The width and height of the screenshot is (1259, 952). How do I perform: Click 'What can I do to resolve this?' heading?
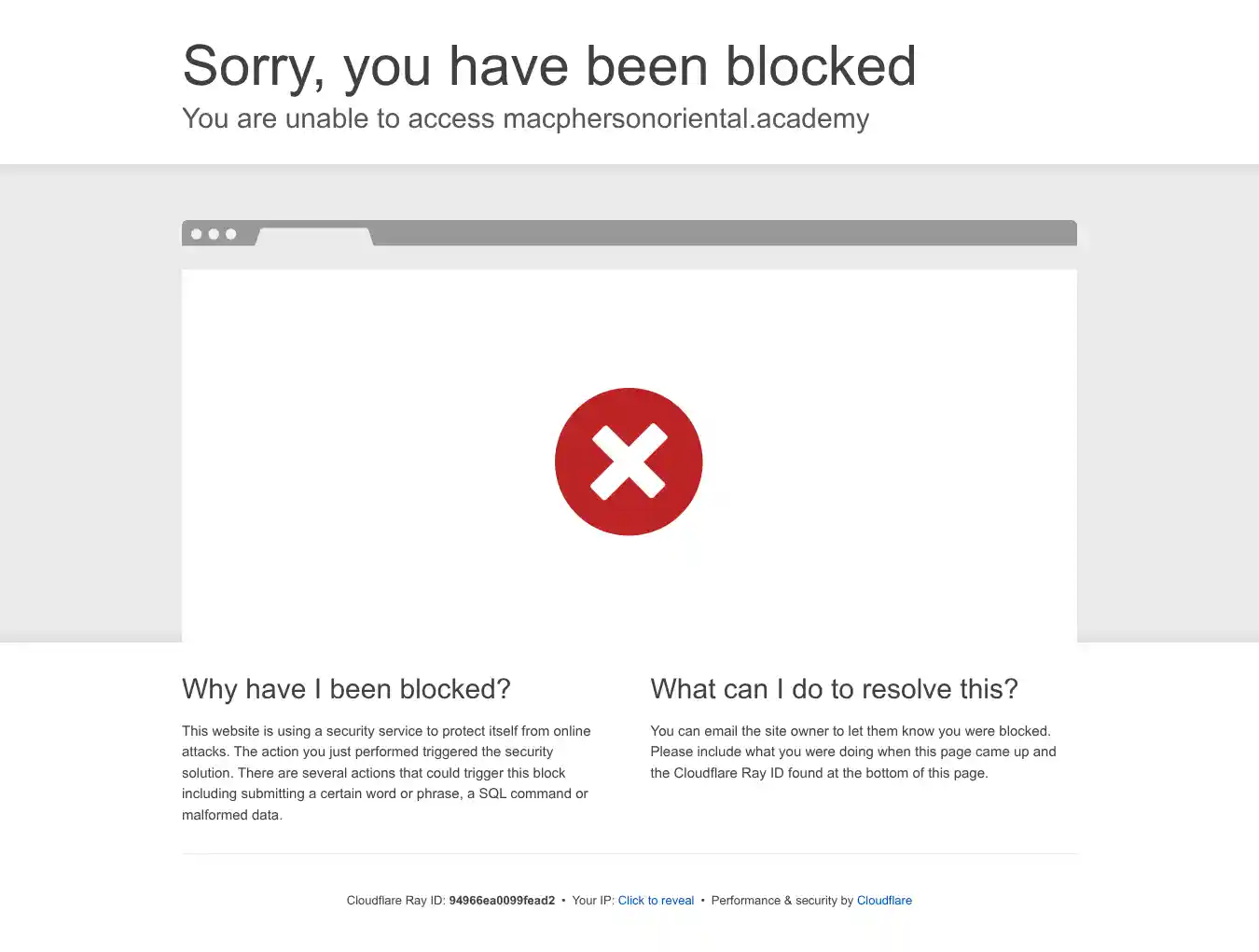tap(834, 689)
